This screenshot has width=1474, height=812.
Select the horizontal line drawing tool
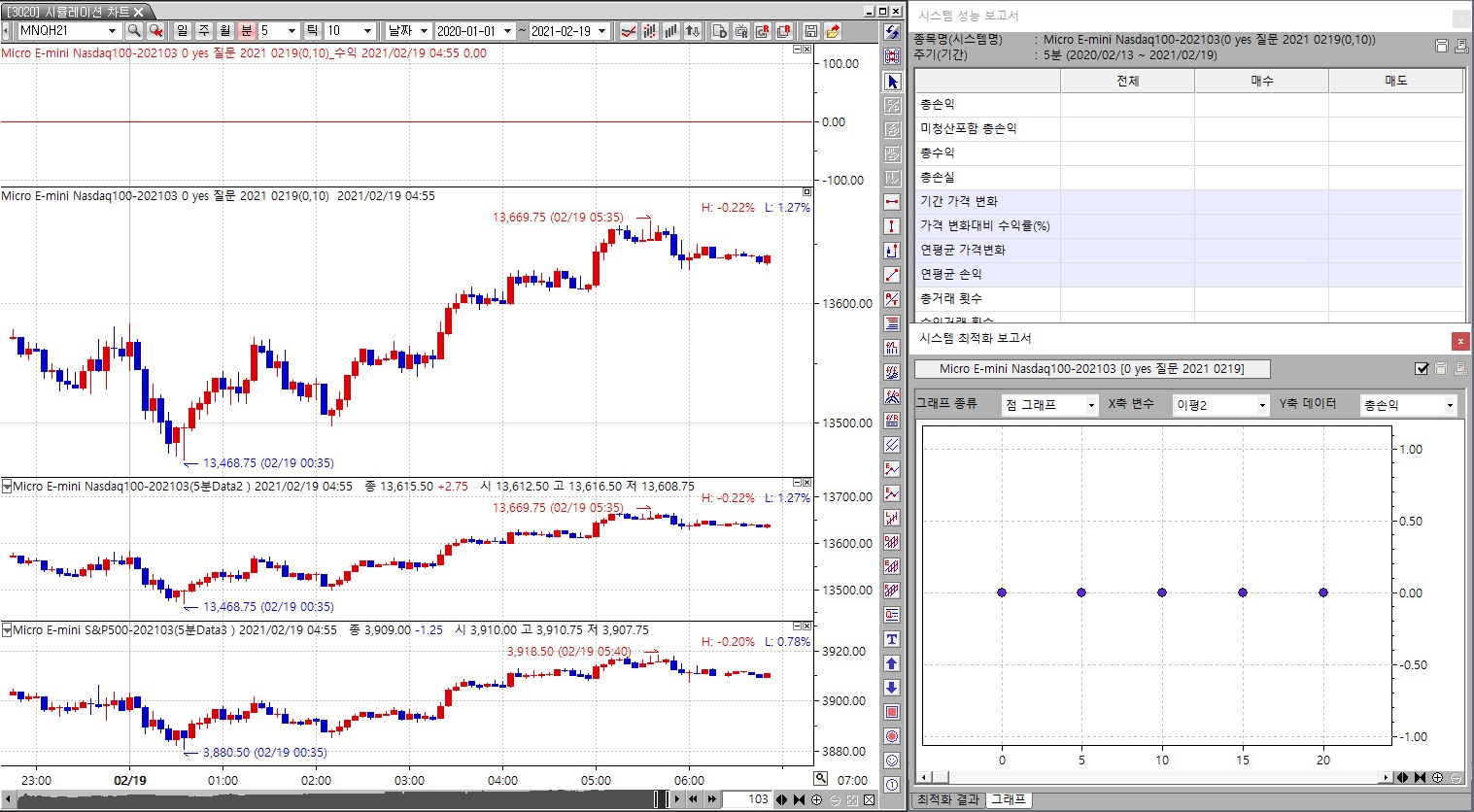click(892, 202)
